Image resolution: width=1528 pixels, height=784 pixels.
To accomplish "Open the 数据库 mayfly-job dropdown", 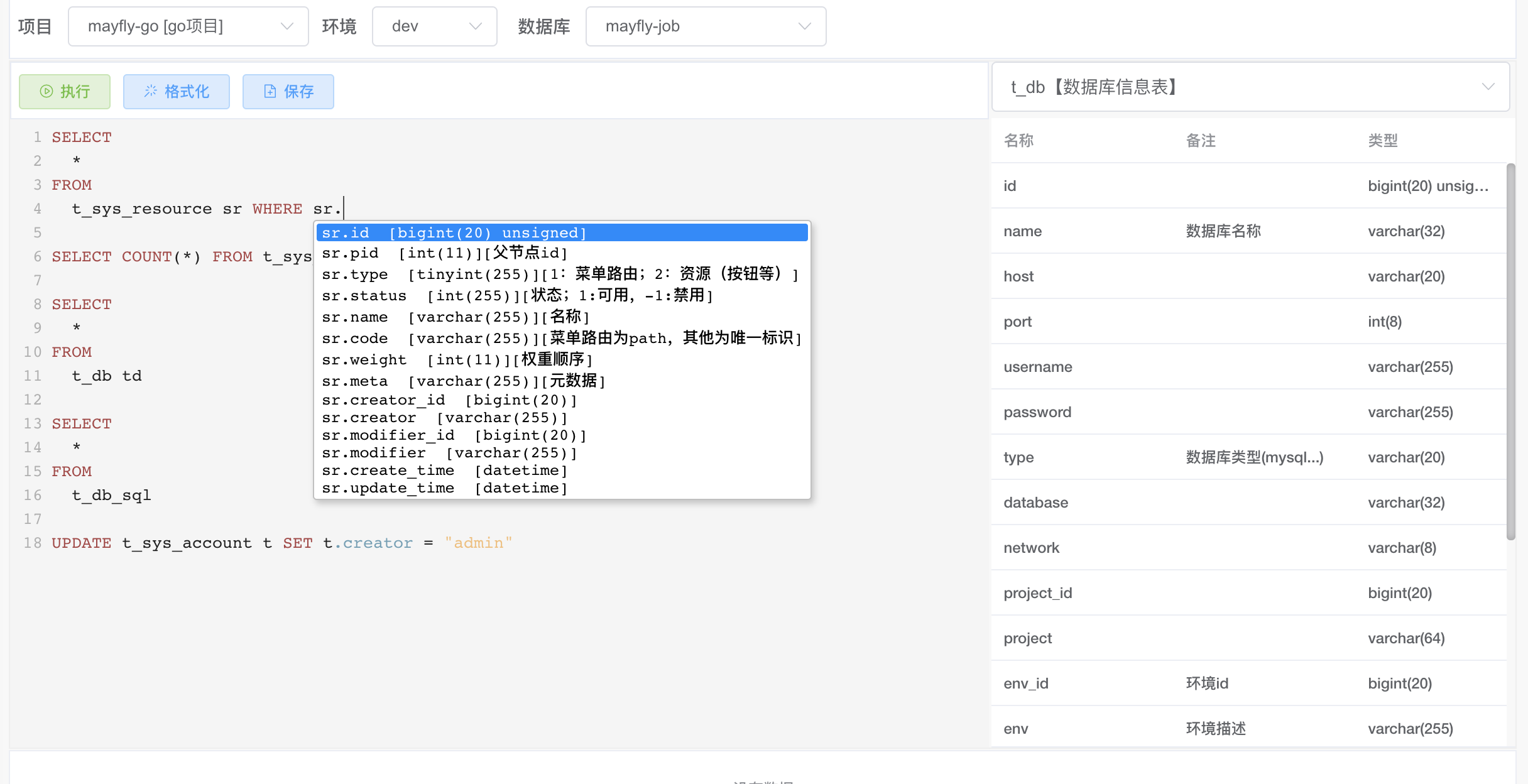I will pyautogui.click(x=706, y=26).
